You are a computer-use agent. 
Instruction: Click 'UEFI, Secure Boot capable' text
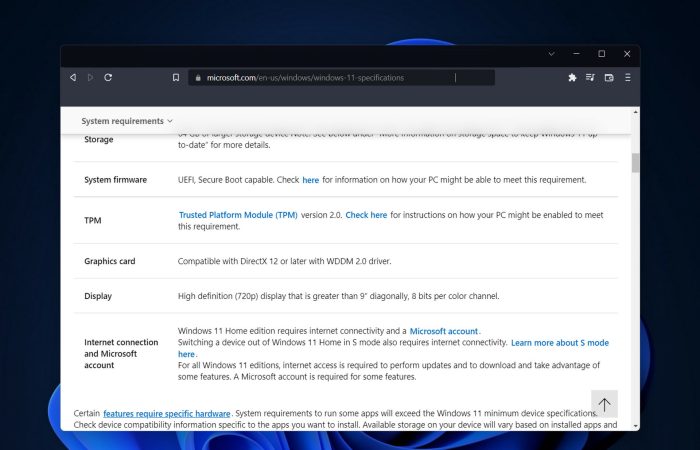(x=225, y=180)
